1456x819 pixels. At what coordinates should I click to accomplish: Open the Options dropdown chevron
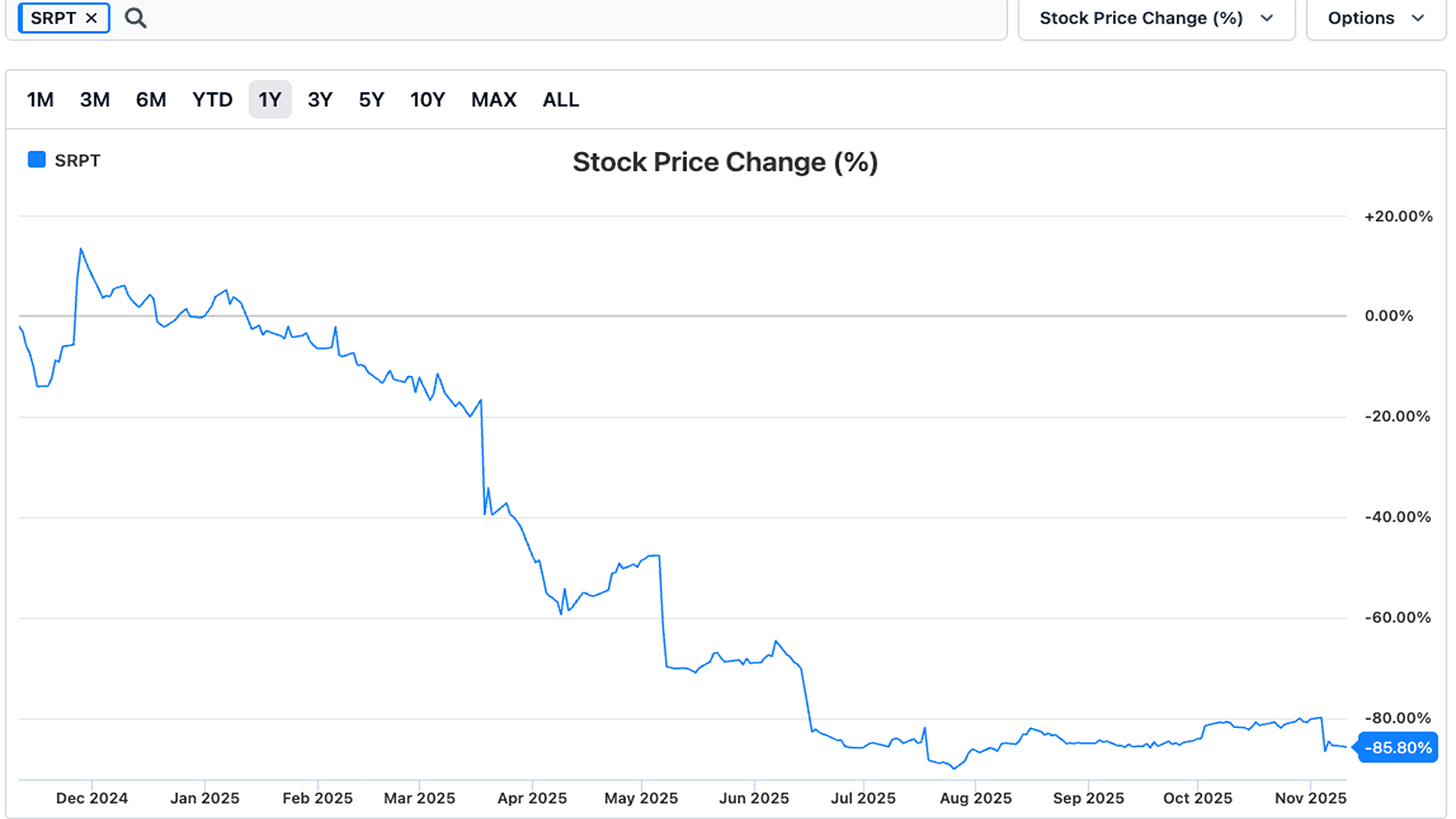tap(1417, 17)
